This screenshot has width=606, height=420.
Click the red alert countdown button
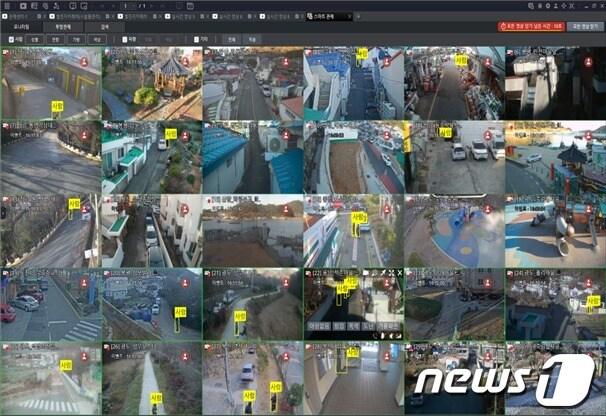(x=531, y=26)
